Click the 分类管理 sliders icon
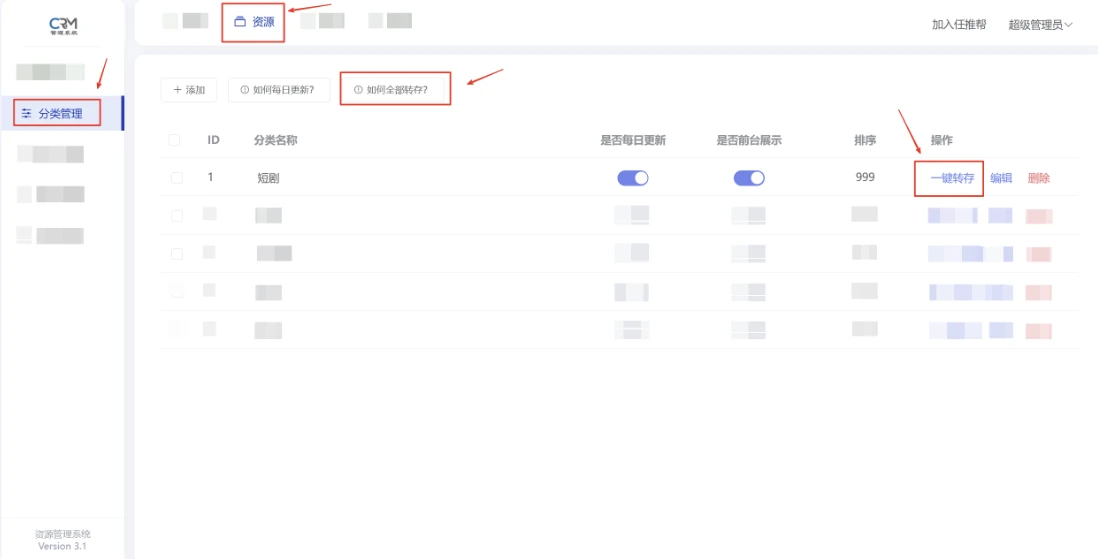Viewport: 1098px width, 559px height. (x=26, y=114)
